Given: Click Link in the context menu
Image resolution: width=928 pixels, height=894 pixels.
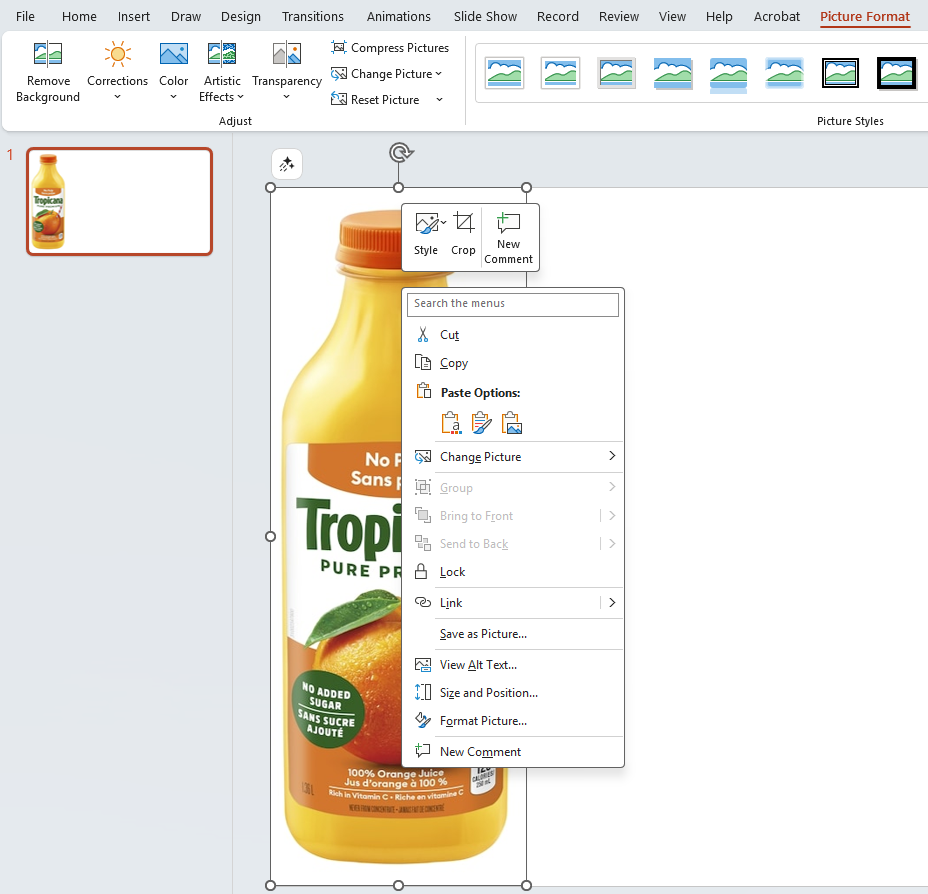Looking at the screenshot, I should [450, 603].
